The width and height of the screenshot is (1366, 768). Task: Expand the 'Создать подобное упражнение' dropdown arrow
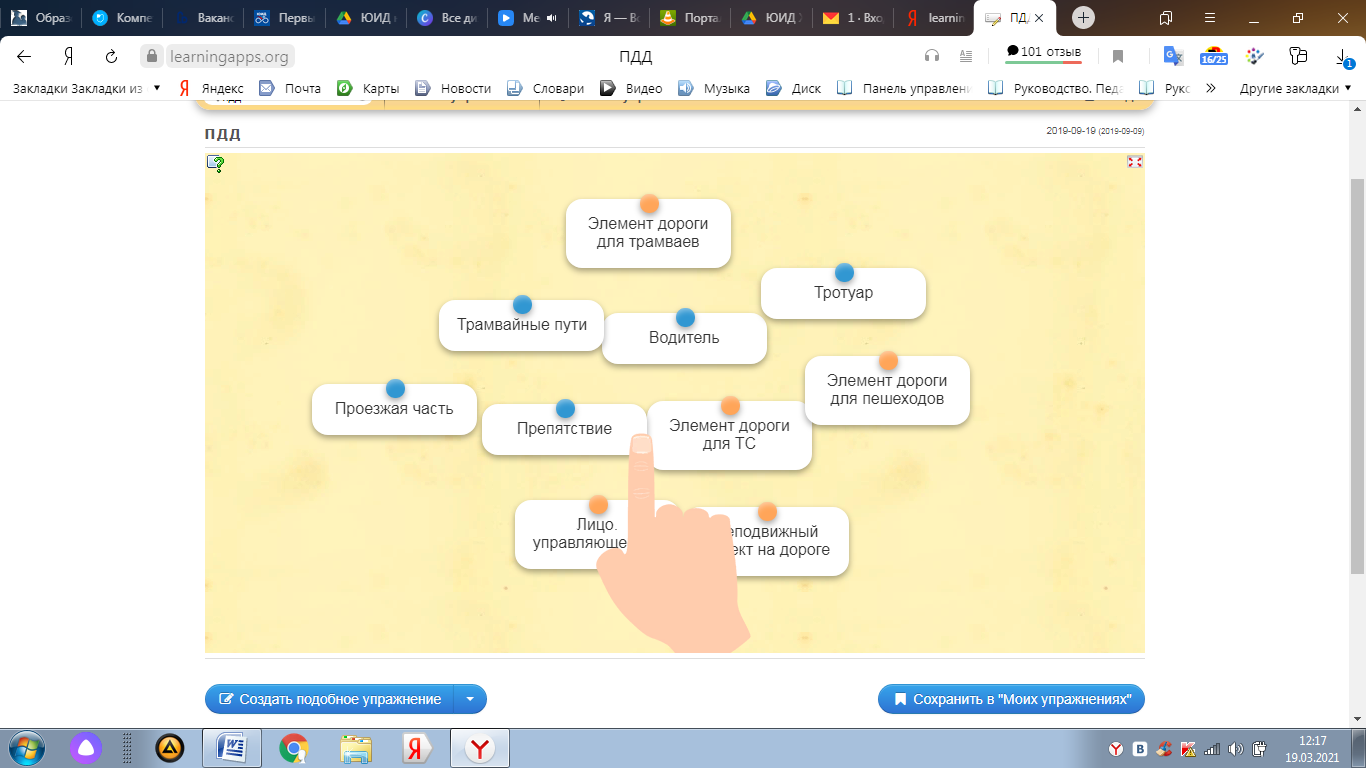(470, 699)
